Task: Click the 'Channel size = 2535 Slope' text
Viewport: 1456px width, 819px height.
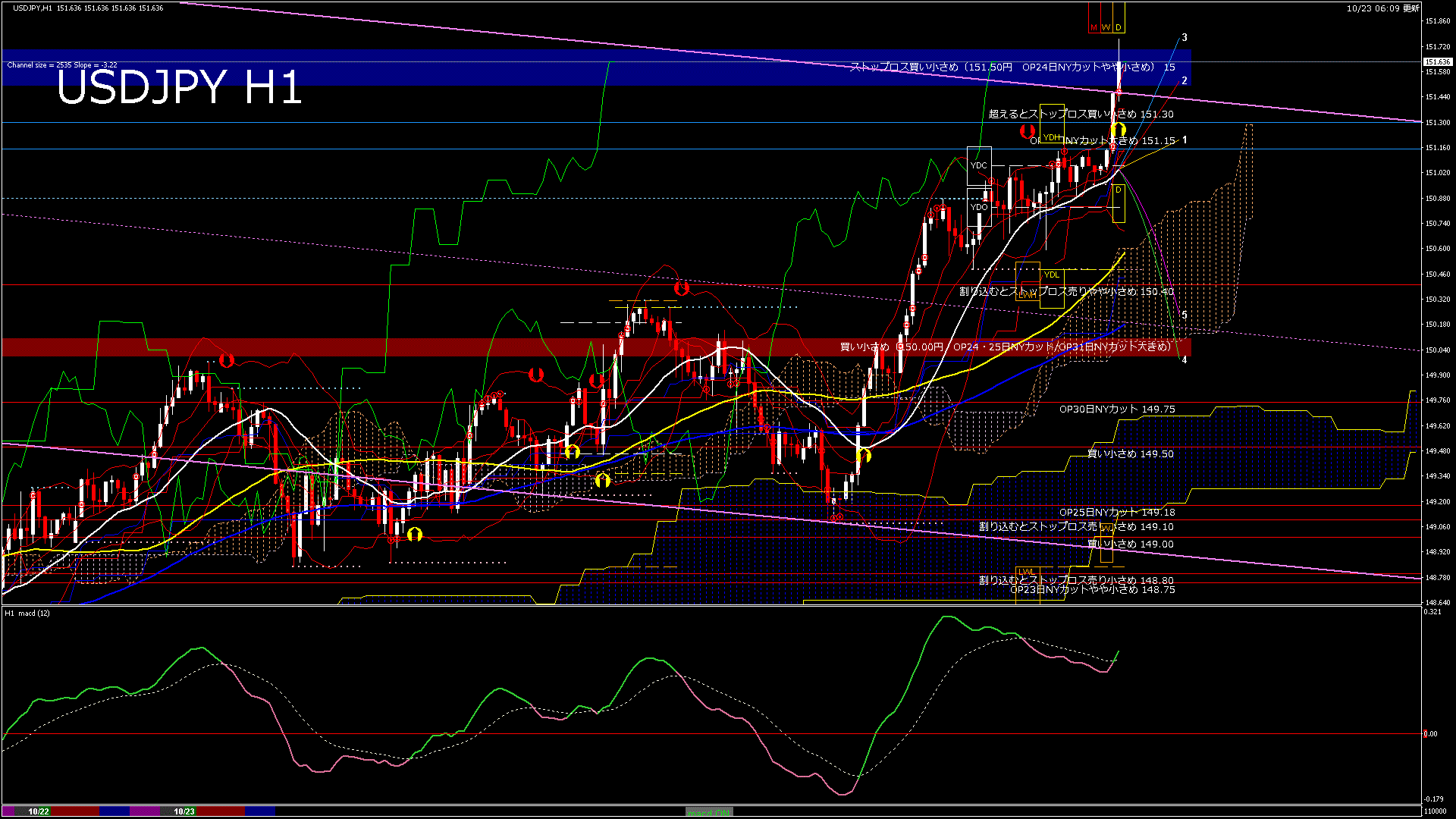Action: click(62, 65)
